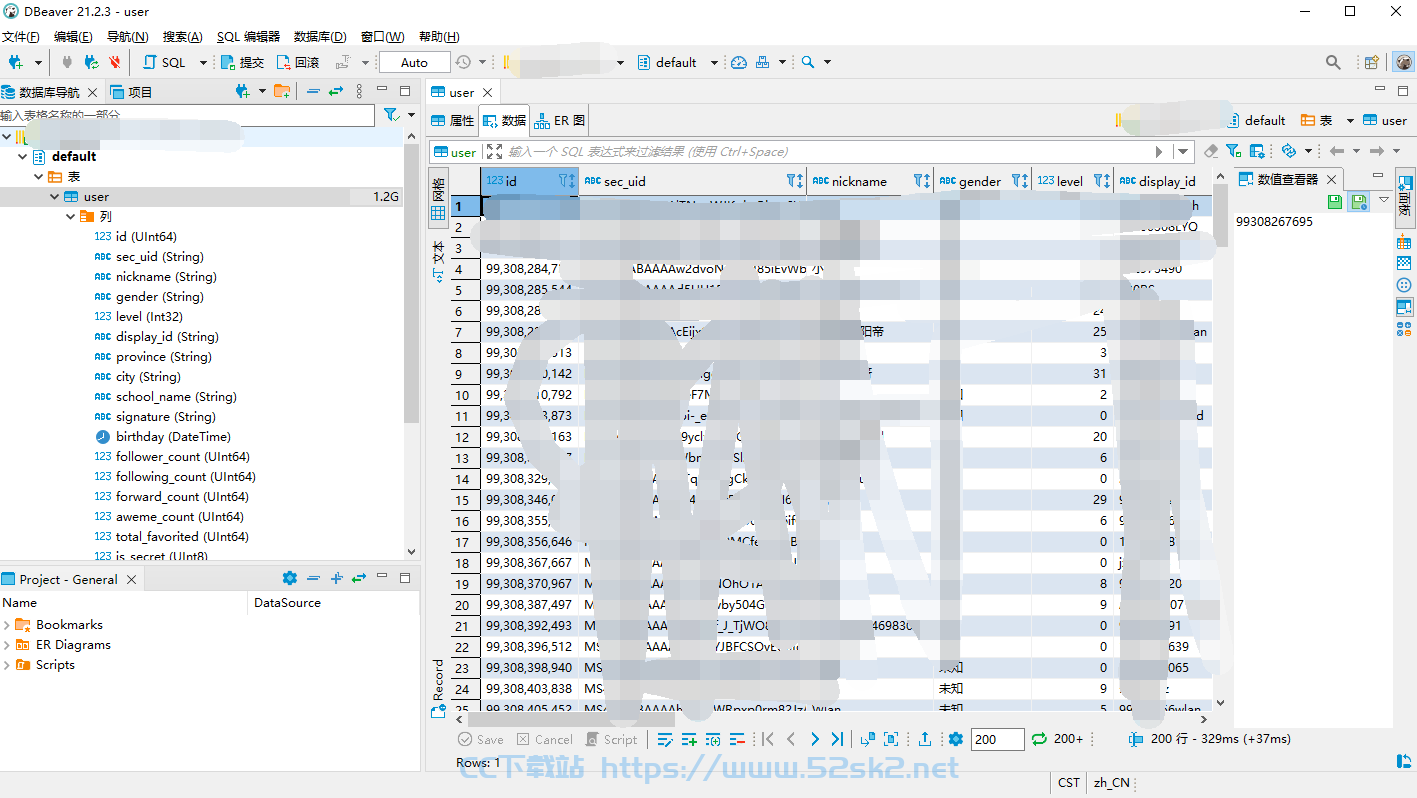
Task: Click the navigator filter funnel icon
Action: click(391, 115)
